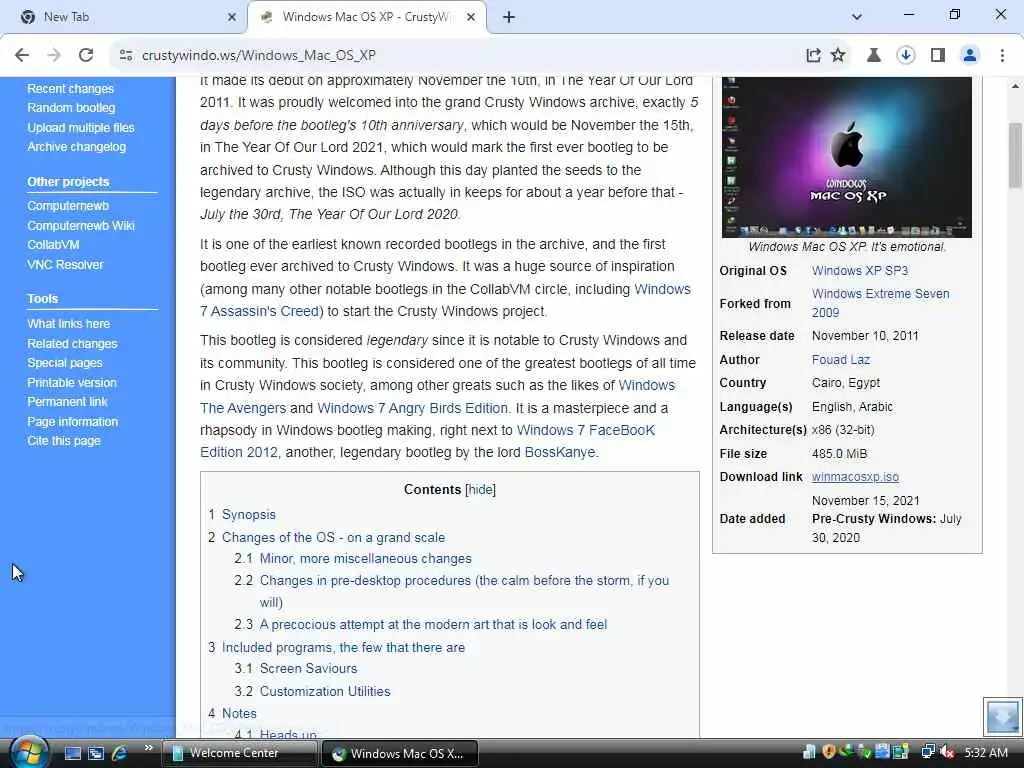Jump to 2.2 Changes in pre-desktop procedures

pos(464,581)
